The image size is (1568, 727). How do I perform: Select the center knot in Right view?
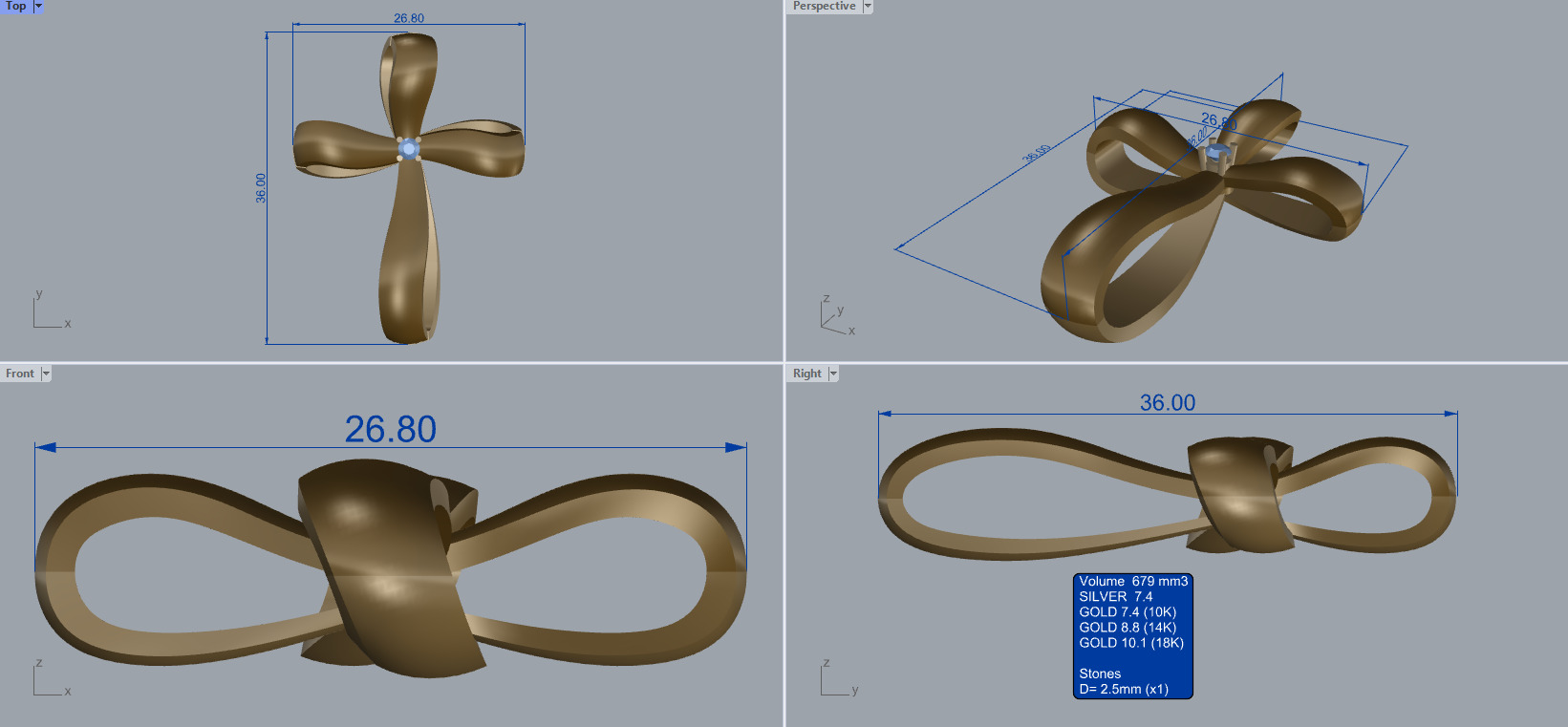1240,495
